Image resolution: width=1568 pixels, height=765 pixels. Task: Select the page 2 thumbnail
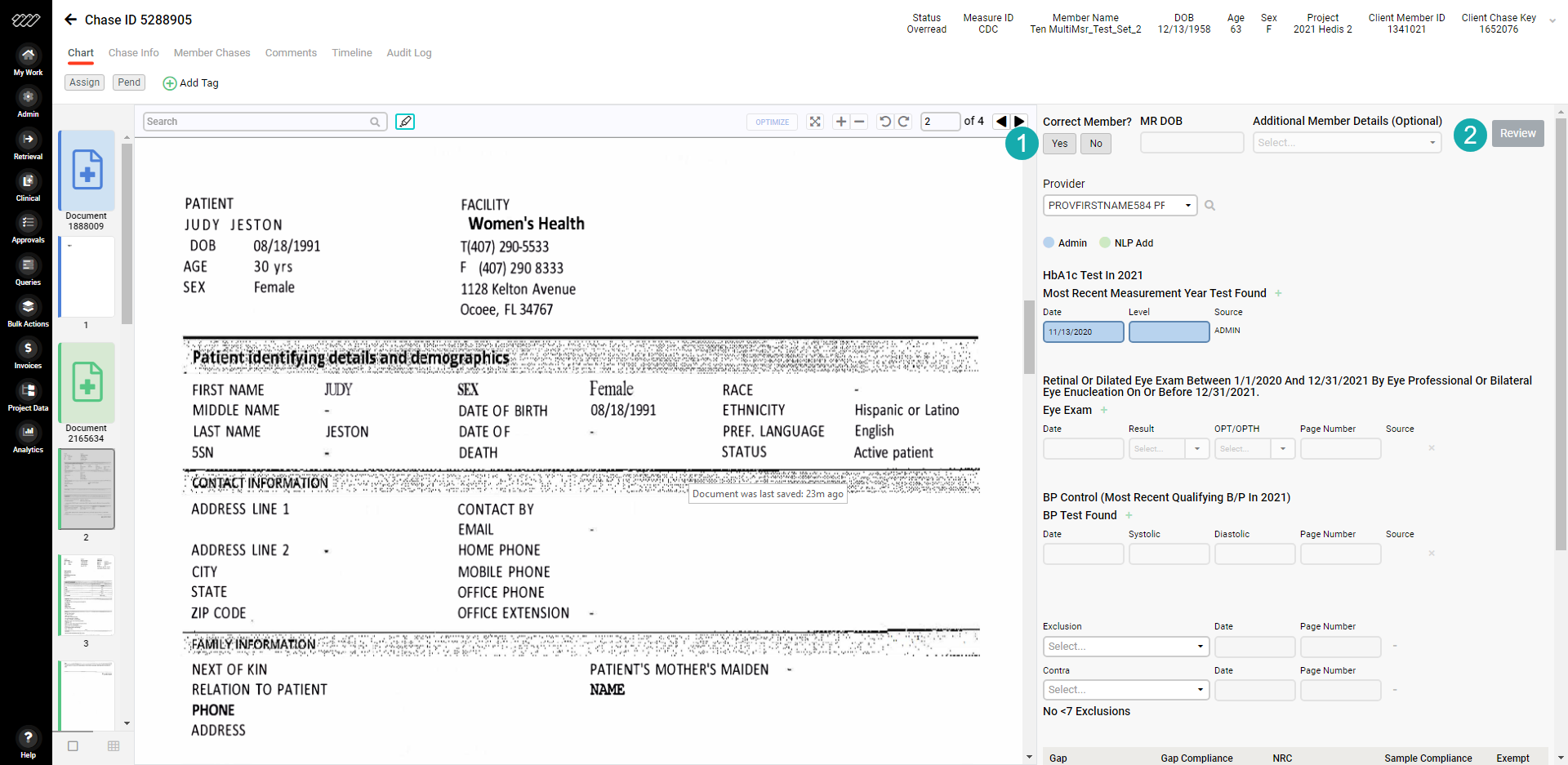87,489
